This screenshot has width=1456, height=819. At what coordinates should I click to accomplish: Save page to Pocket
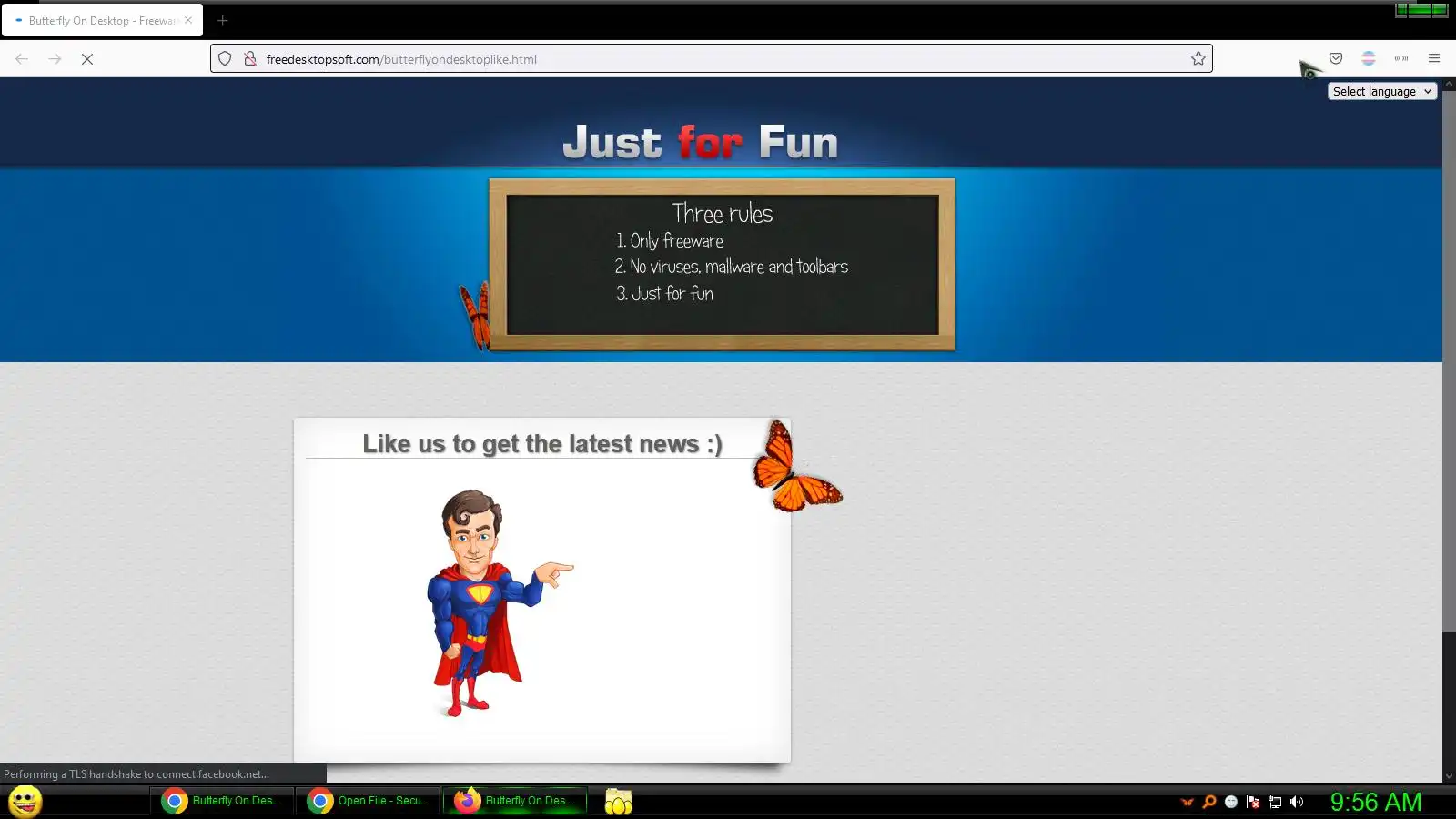coord(1336,59)
